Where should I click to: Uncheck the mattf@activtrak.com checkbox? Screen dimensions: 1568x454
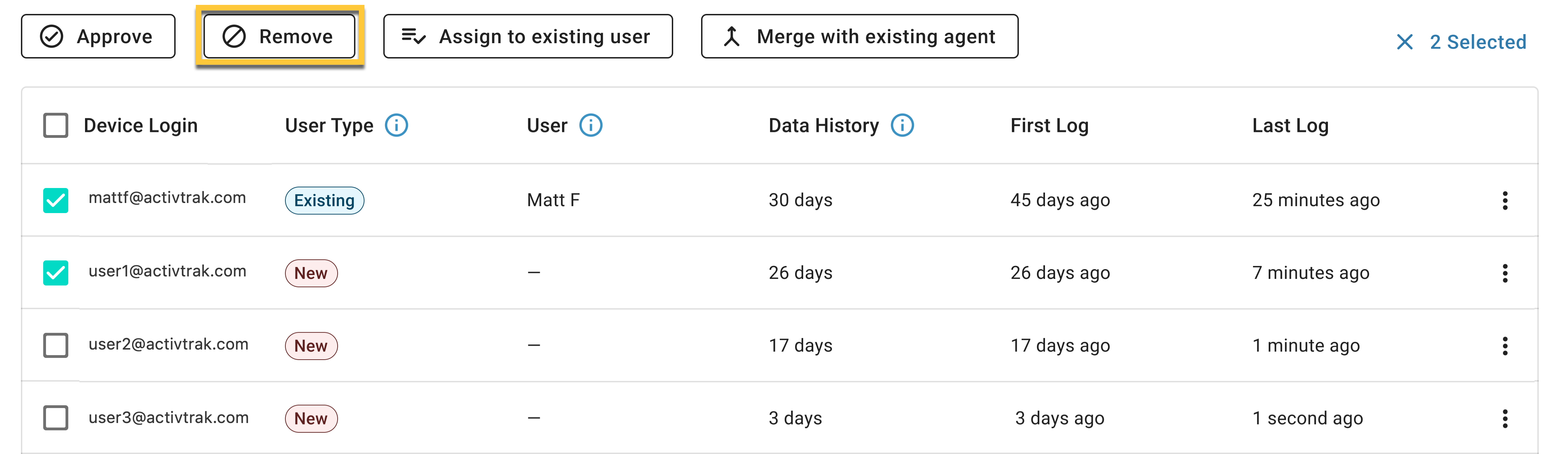click(55, 200)
